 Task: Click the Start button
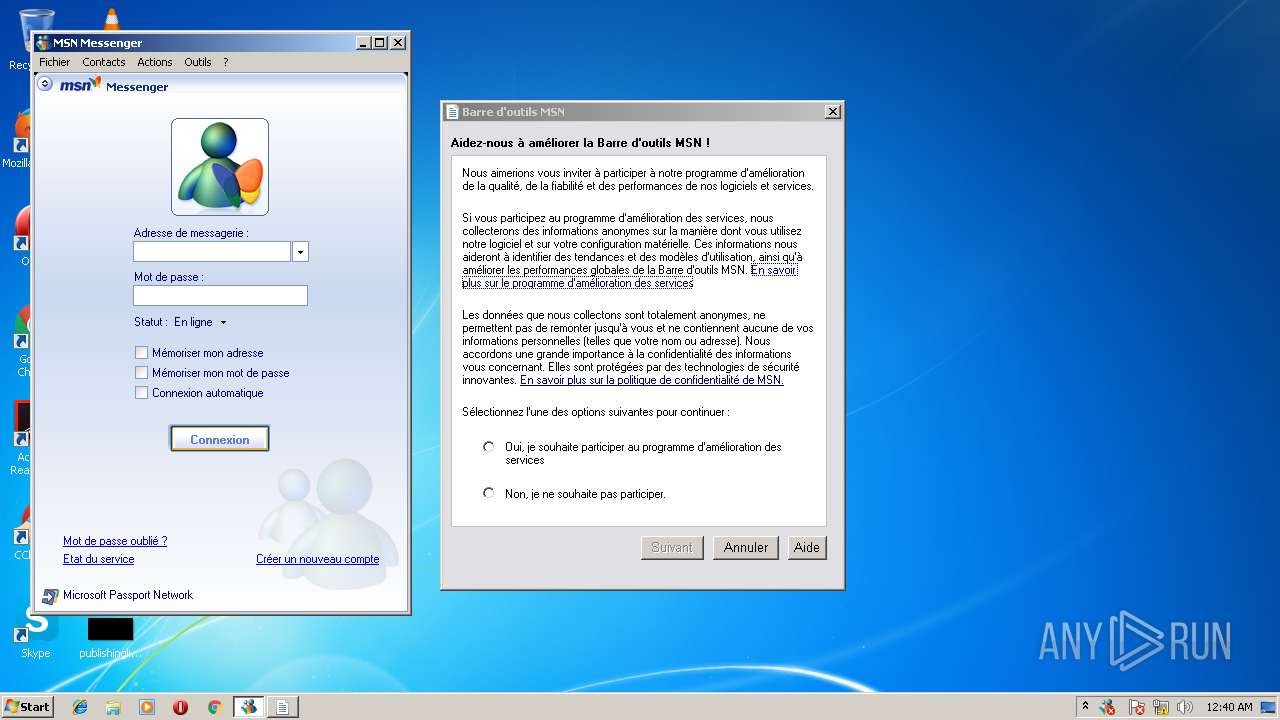(28, 707)
